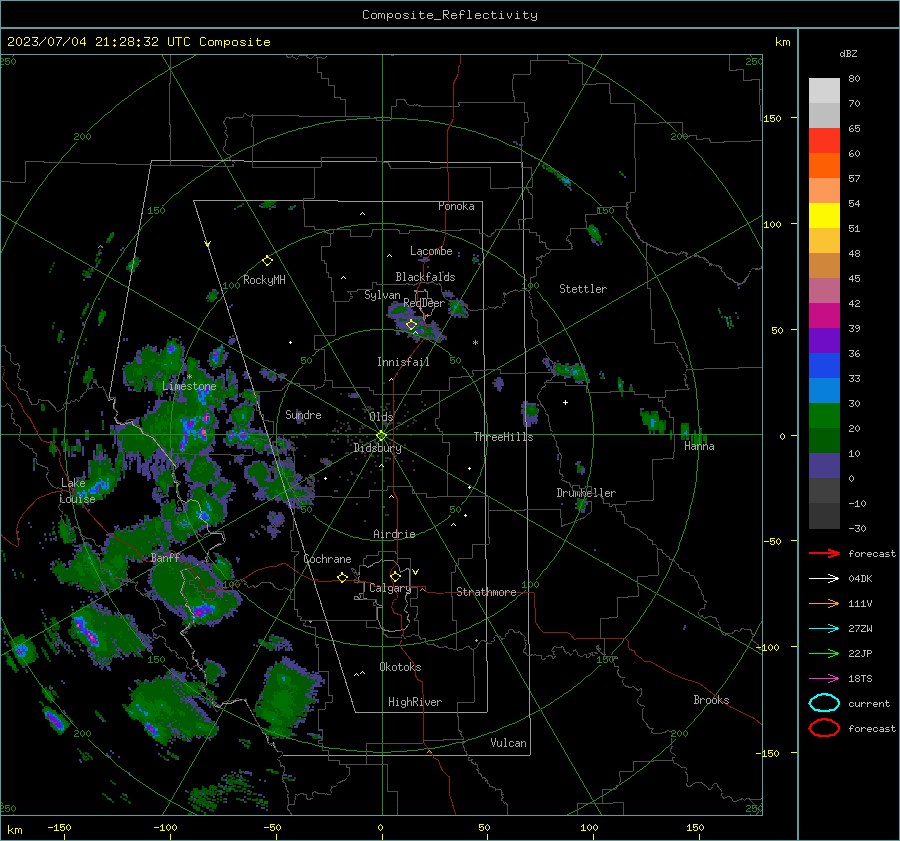Click the yellow diamond marker near Cochrane

click(342, 577)
